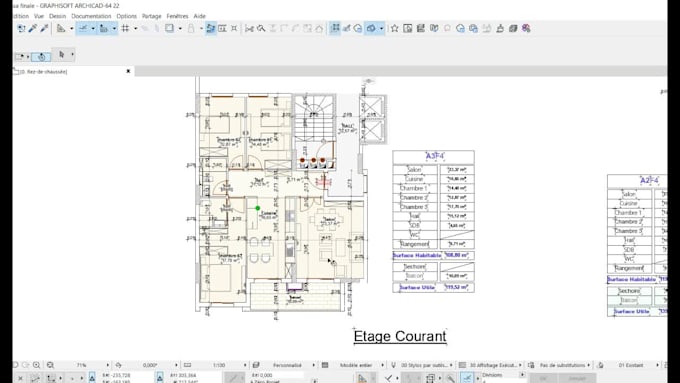Open the 1:100 scale dropdown
Image resolution: width=680 pixels, height=383 pixels.
coord(245,365)
